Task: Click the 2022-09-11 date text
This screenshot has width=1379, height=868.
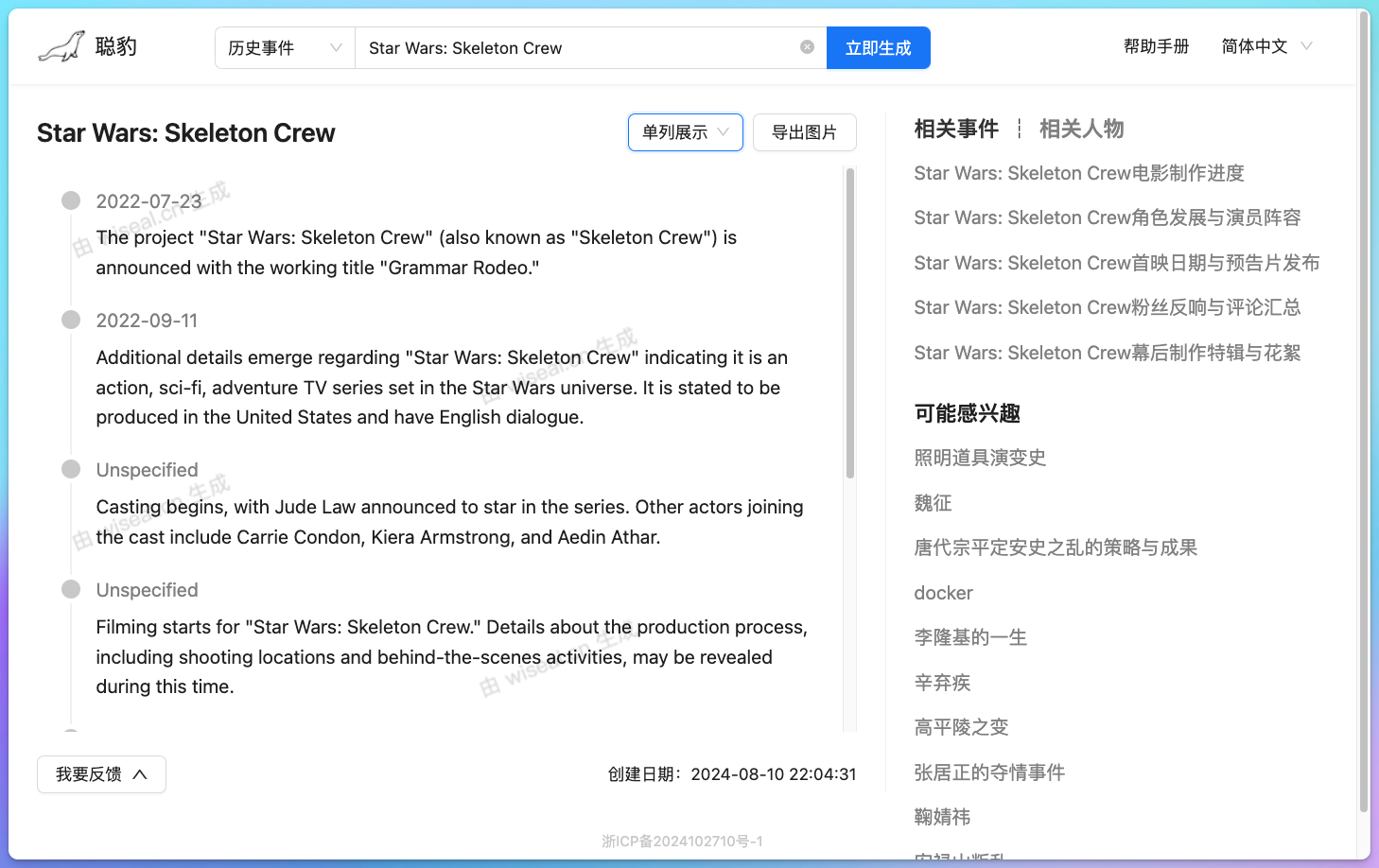Action: tap(147, 321)
